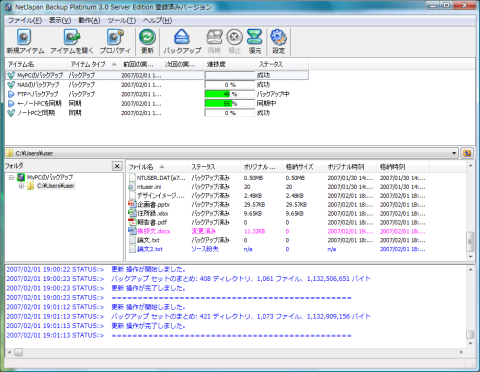Select 企画書.pptx file icon
Viewport: 480px width, 372px height.
[x=132, y=204]
